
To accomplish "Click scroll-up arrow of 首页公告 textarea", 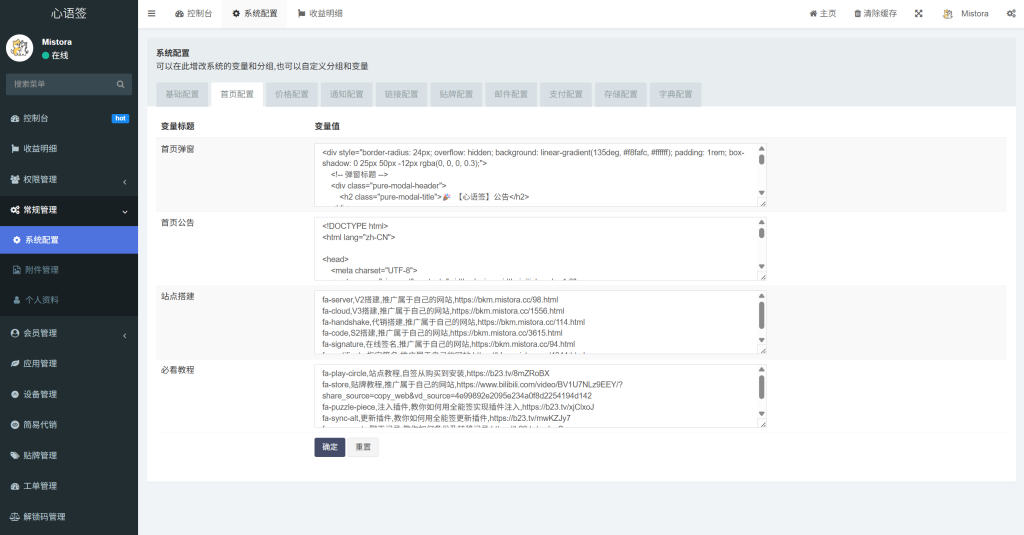I will (x=761, y=222).
